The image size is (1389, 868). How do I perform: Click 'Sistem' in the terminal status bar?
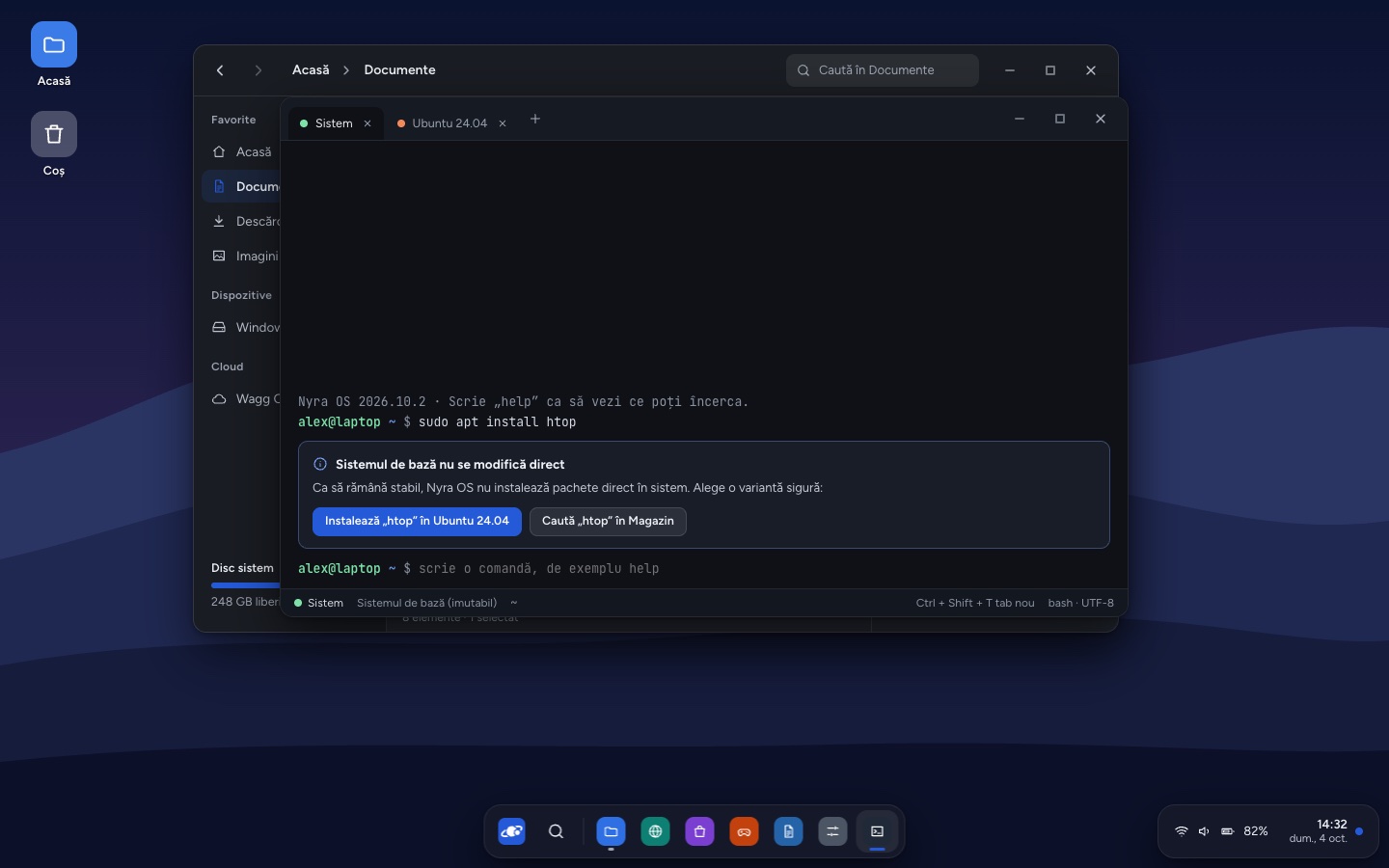(318, 603)
